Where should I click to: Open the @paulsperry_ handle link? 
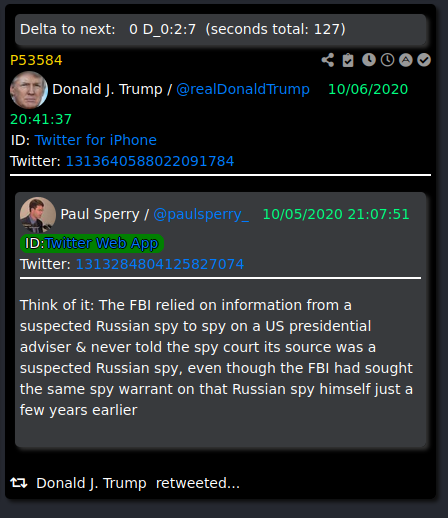pos(201,214)
